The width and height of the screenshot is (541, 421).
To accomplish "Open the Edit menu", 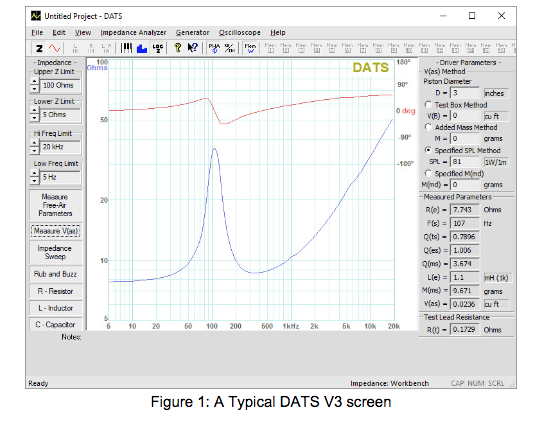I will point(59,32).
